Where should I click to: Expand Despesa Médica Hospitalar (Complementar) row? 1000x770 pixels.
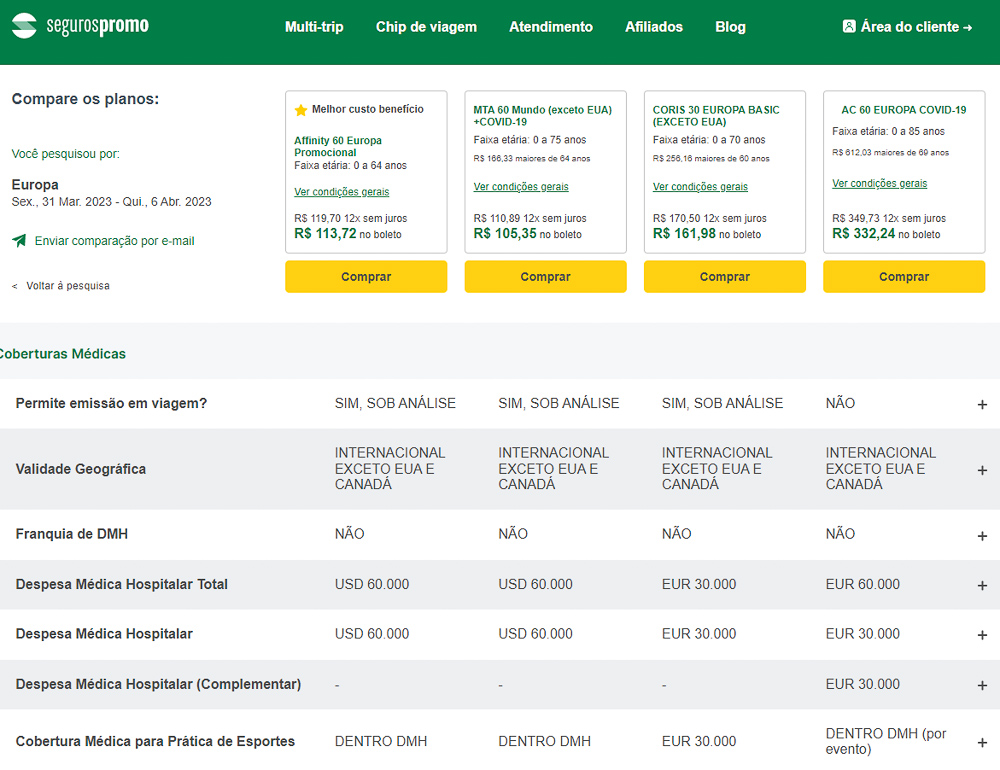tap(982, 686)
